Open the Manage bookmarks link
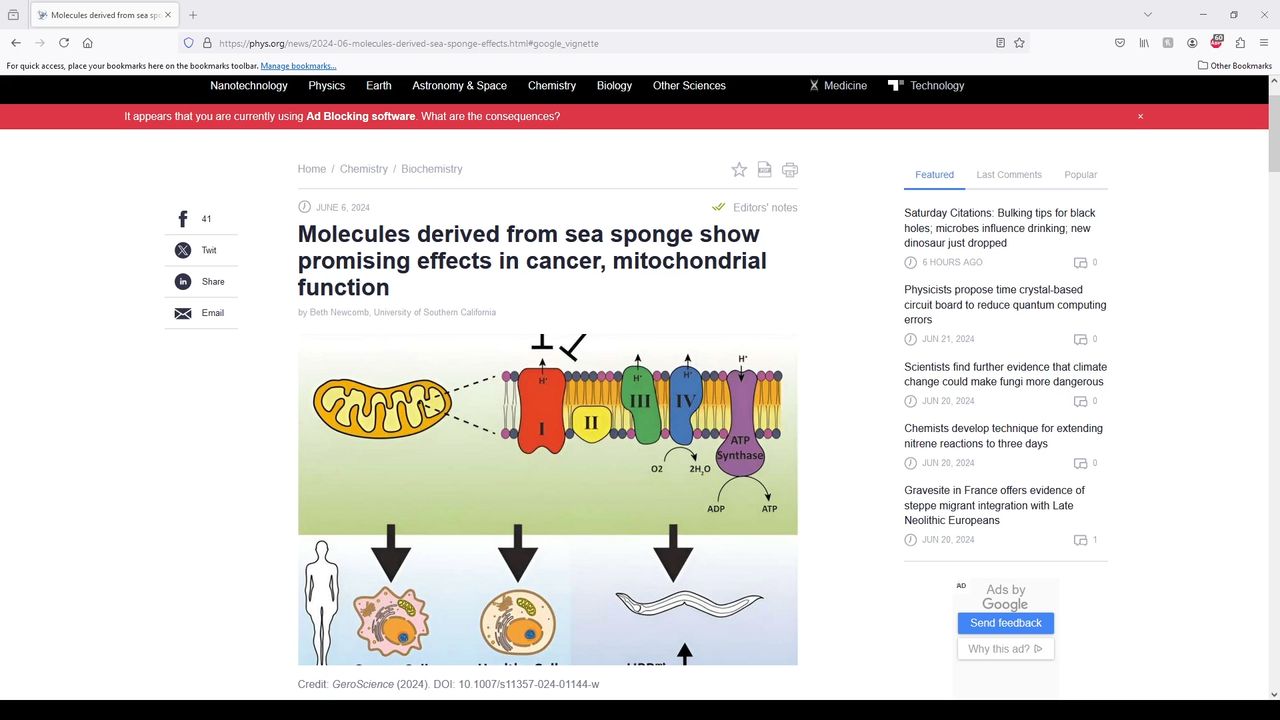 click(298, 66)
